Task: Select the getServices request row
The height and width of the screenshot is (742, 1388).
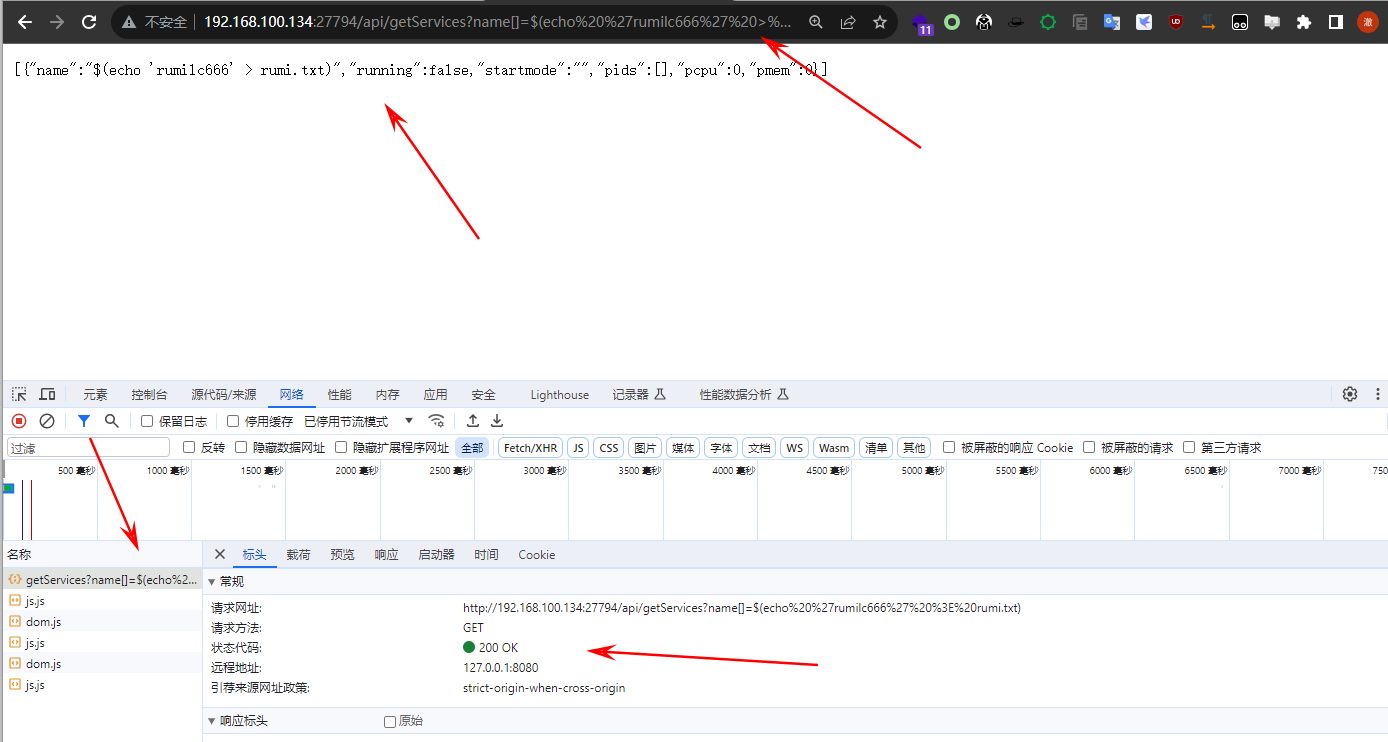Action: tap(101, 580)
